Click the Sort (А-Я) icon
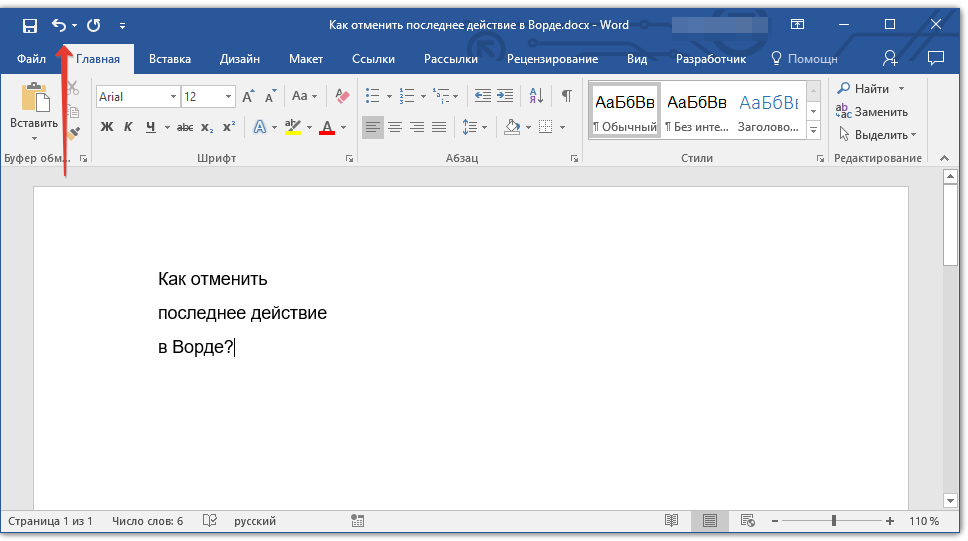The height and width of the screenshot is (541, 968). pos(536,96)
